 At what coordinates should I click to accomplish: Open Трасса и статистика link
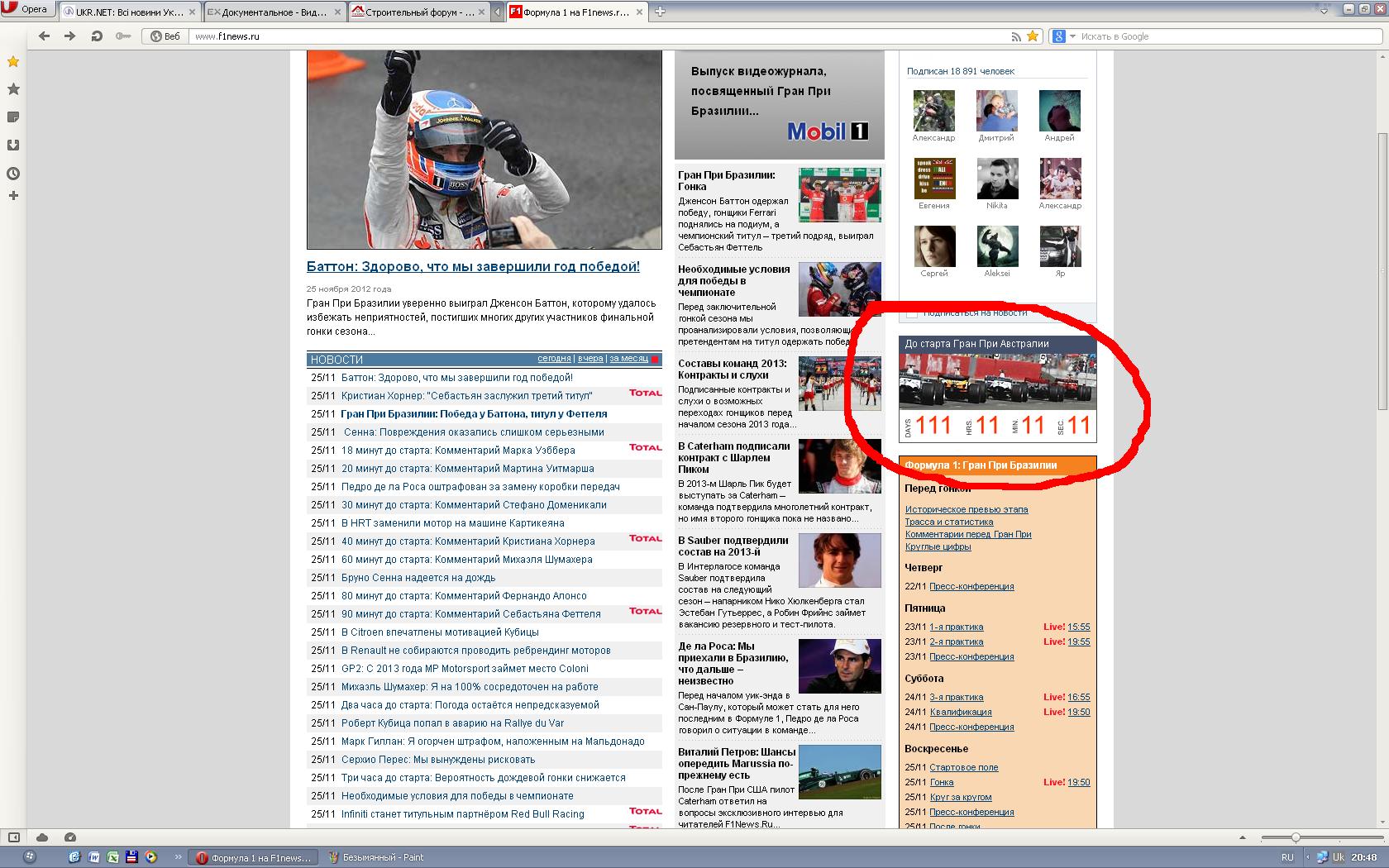[949, 522]
